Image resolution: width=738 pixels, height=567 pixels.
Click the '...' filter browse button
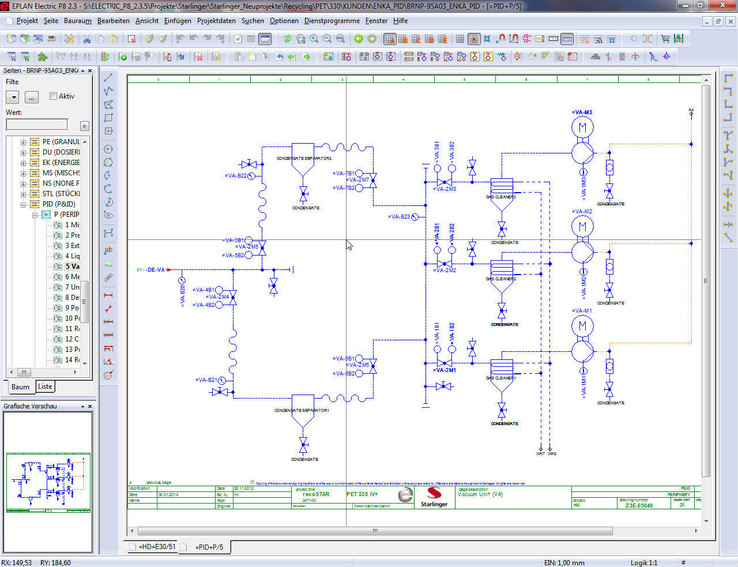32,96
